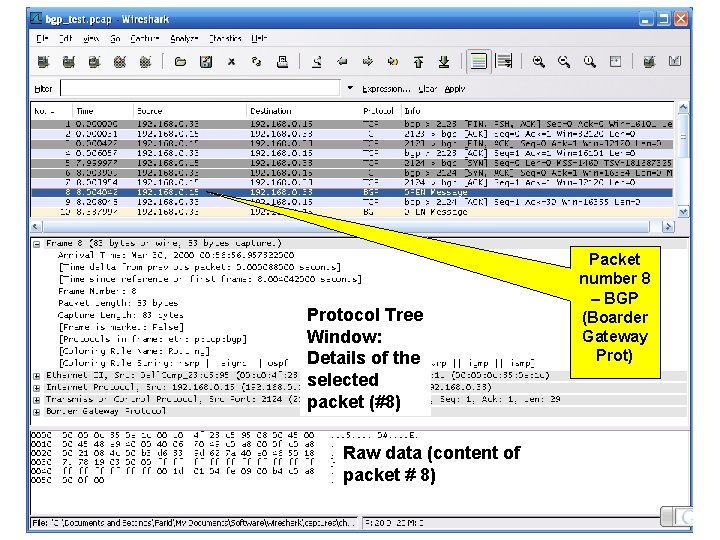Go back in packet history arrow
Viewport: 720px width, 540px height.
342,62
